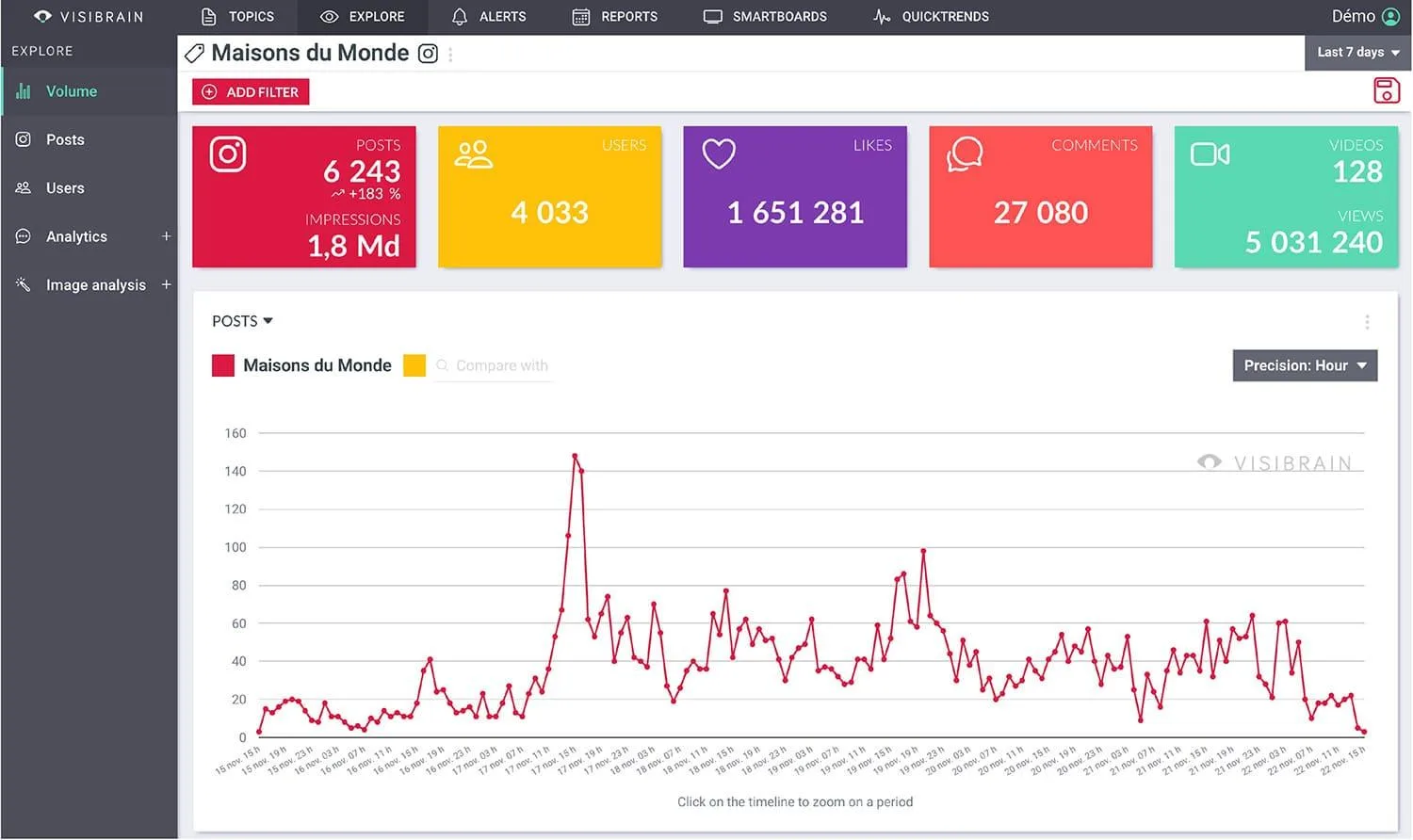This screenshot has height=840, width=1413.
Task: Open the Alerts section
Action: click(489, 17)
